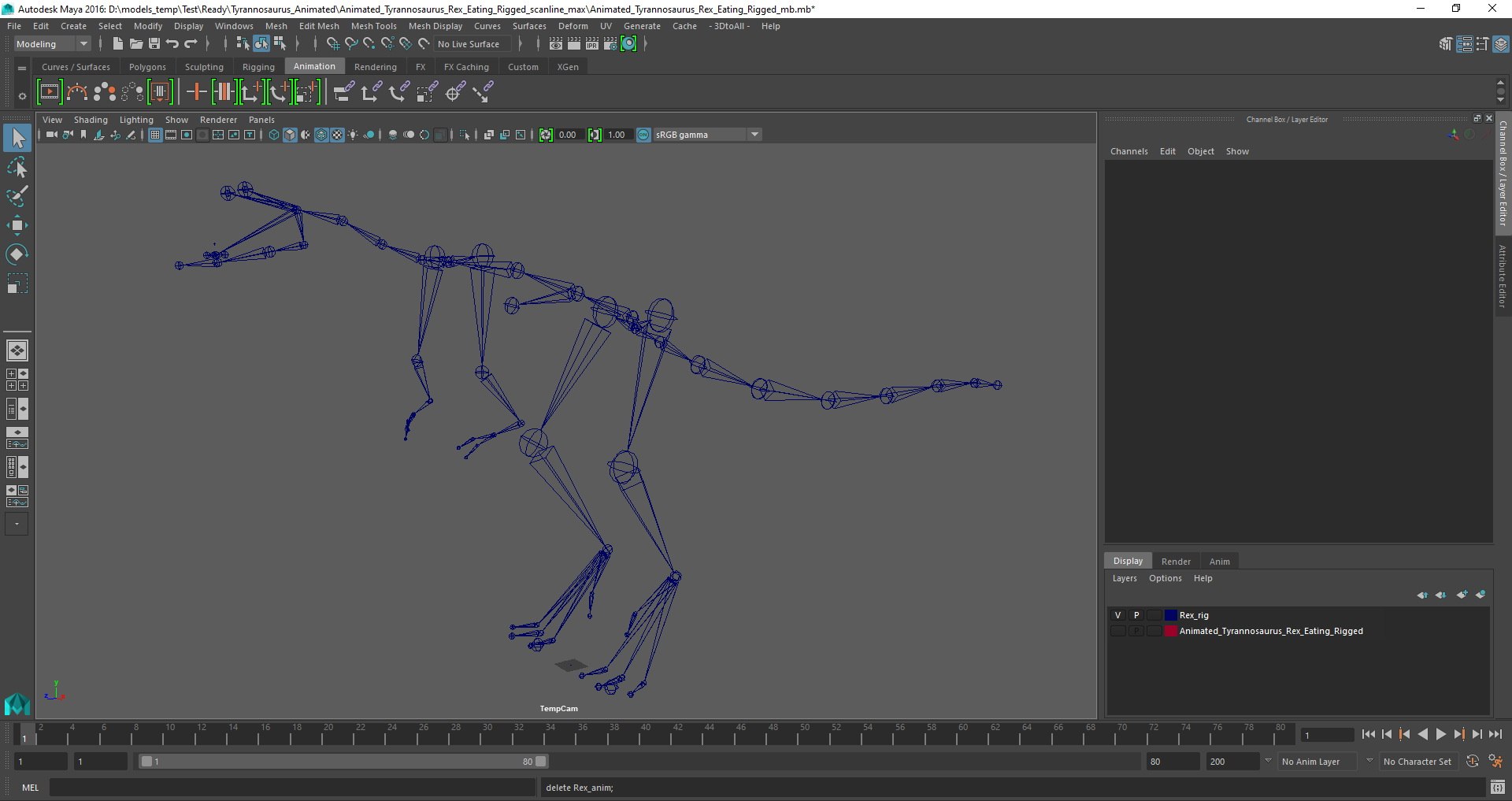Open the Render layer tab
Screen dimensions: 1512x801
[x=1175, y=562]
